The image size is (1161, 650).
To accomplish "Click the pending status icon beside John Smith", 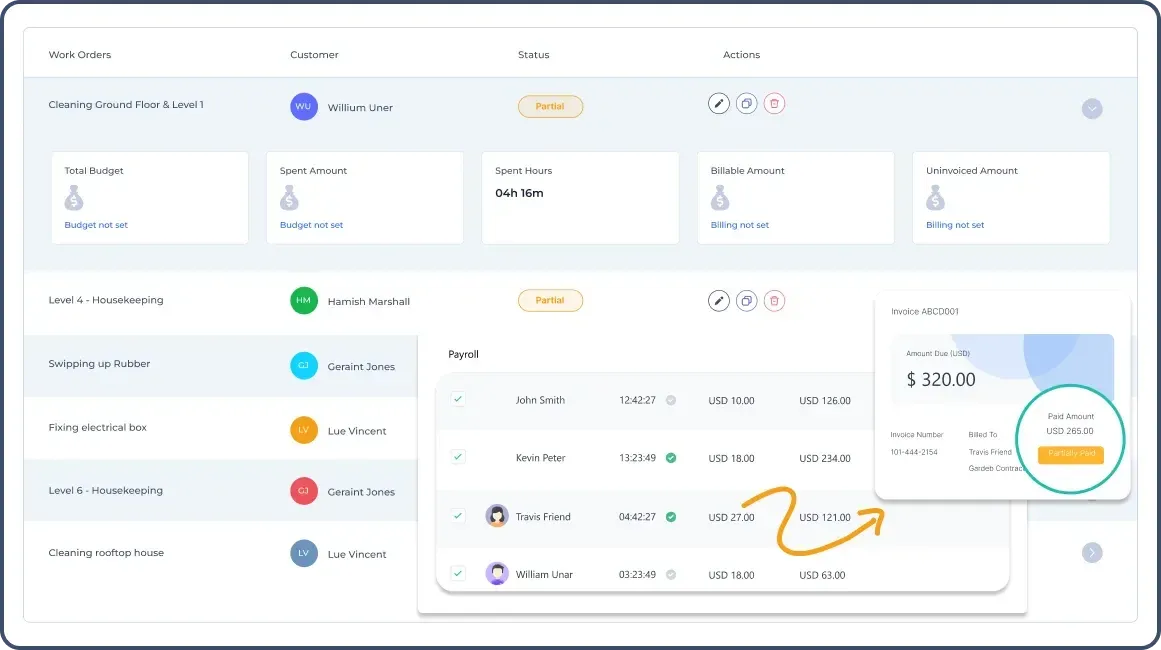I will point(671,400).
